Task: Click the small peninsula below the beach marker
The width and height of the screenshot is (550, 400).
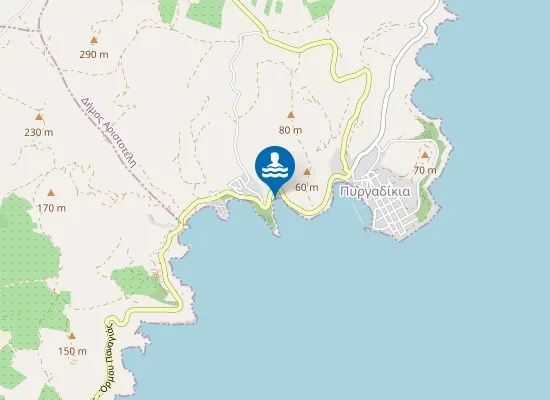Action: click(x=270, y=219)
